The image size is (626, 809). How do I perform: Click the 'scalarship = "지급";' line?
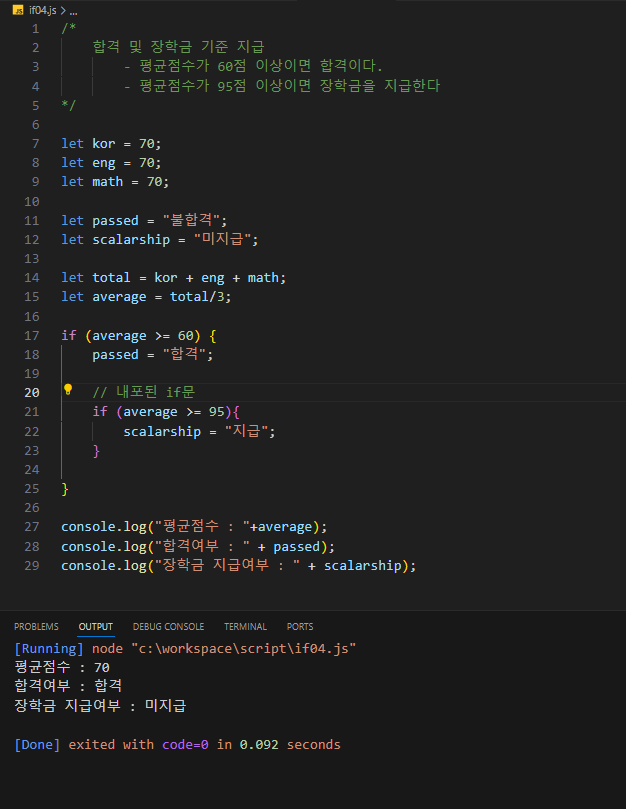199,431
